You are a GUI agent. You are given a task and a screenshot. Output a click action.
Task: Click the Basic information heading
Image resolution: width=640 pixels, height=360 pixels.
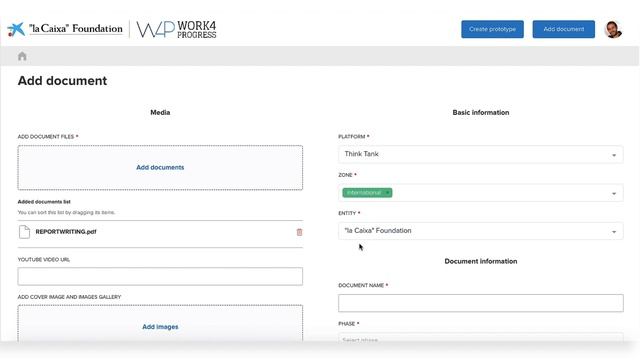[x=480, y=112]
